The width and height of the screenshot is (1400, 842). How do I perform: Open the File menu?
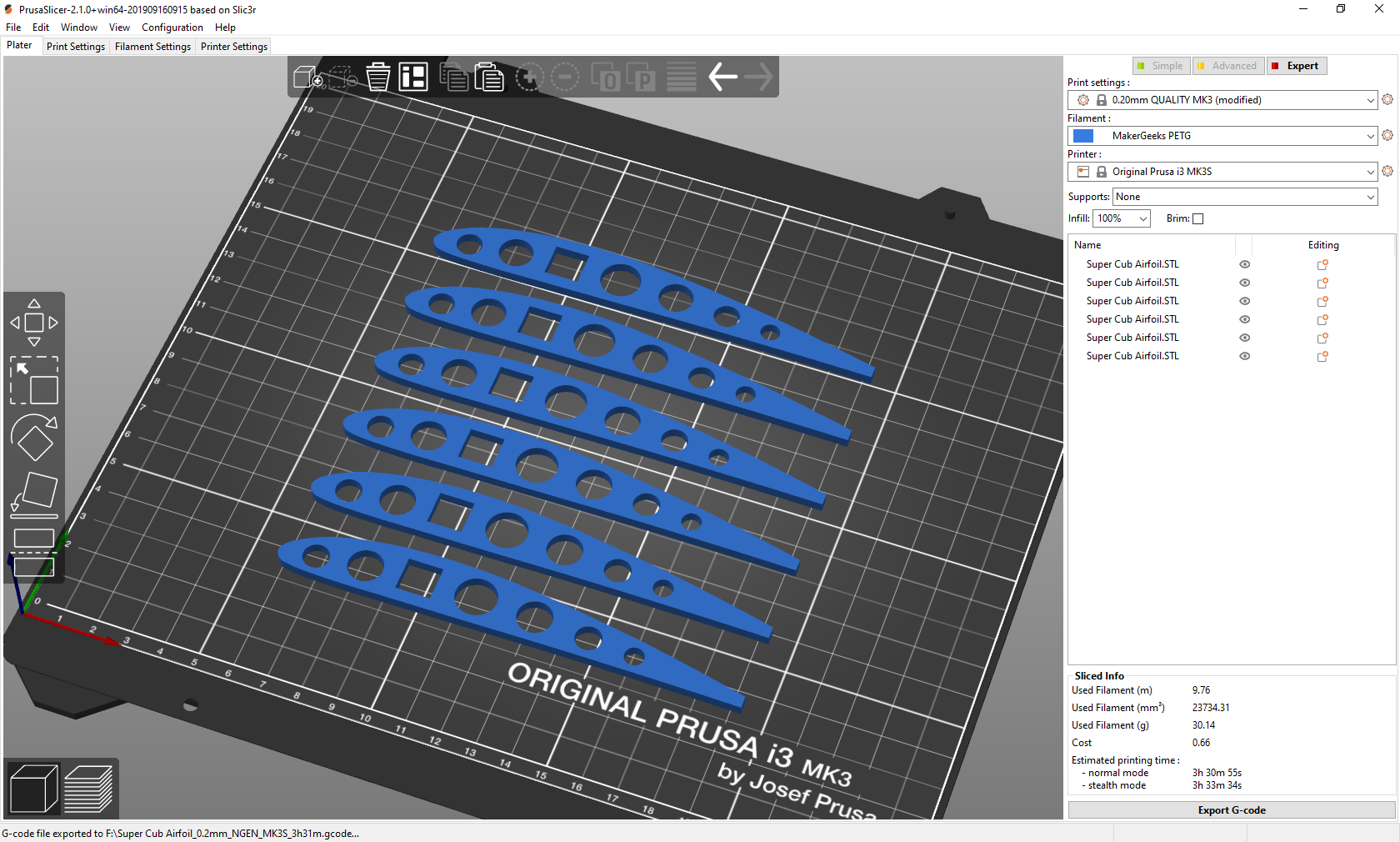[x=13, y=28]
